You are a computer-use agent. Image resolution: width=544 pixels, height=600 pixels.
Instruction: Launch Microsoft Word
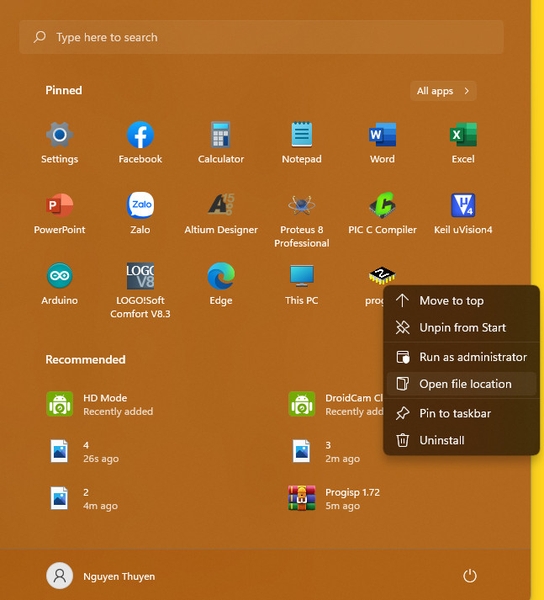pyautogui.click(x=382, y=142)
